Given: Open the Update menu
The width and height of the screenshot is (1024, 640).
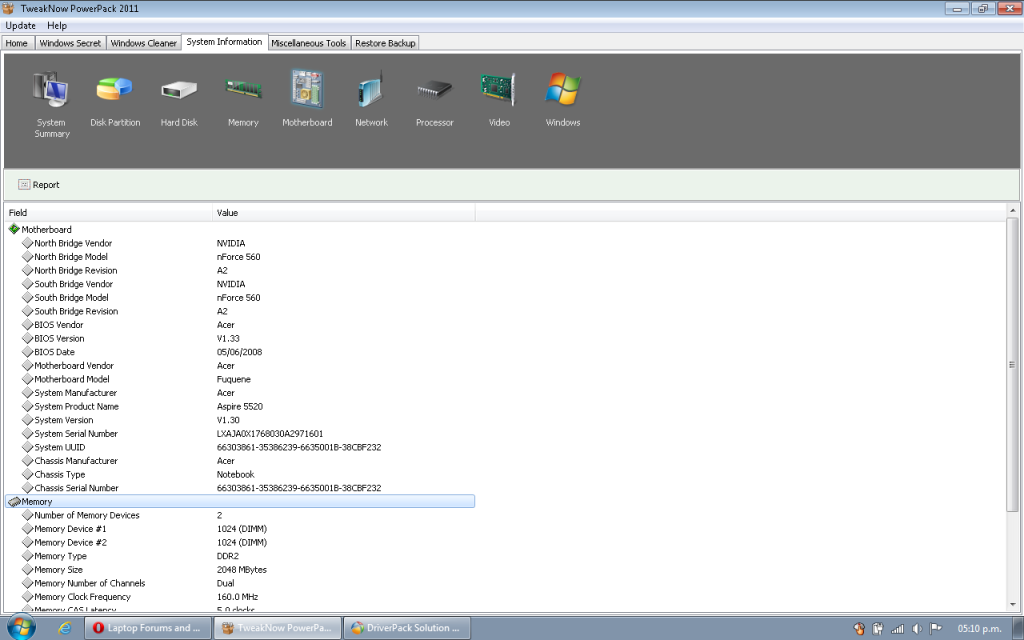Looking at the screenshot, I should pos(20,25).
